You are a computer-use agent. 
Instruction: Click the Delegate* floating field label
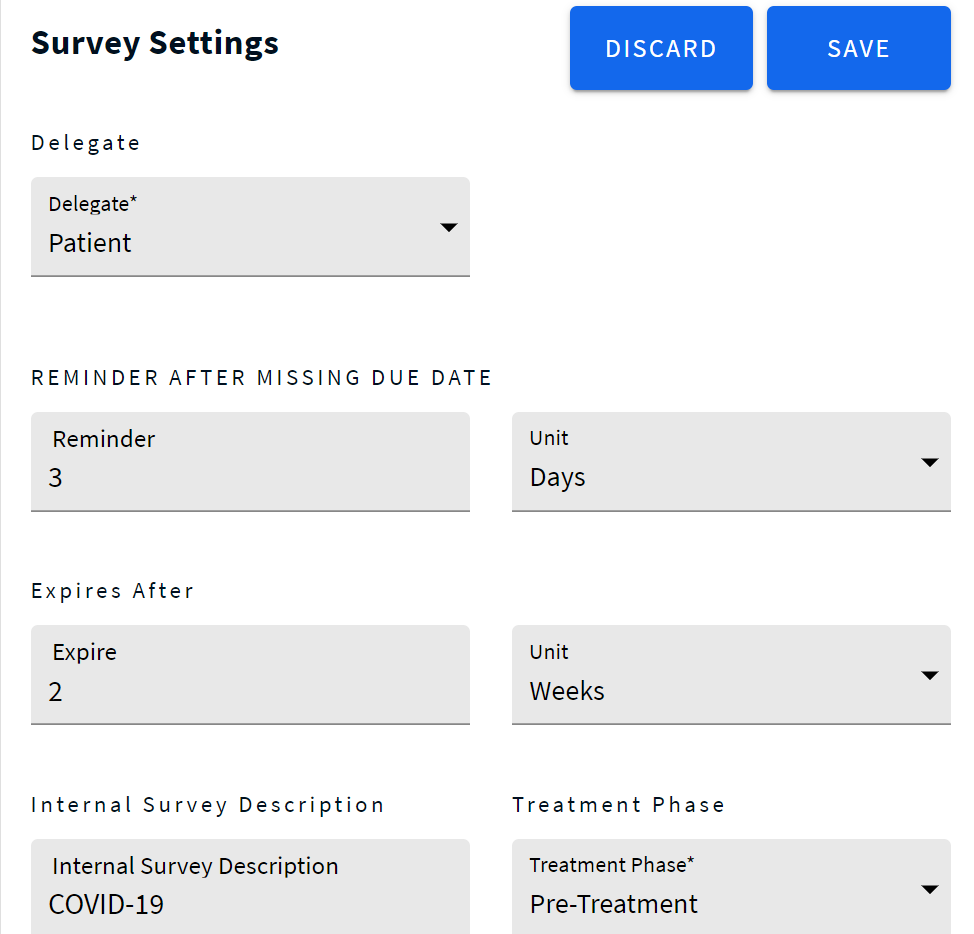[93, 204]
